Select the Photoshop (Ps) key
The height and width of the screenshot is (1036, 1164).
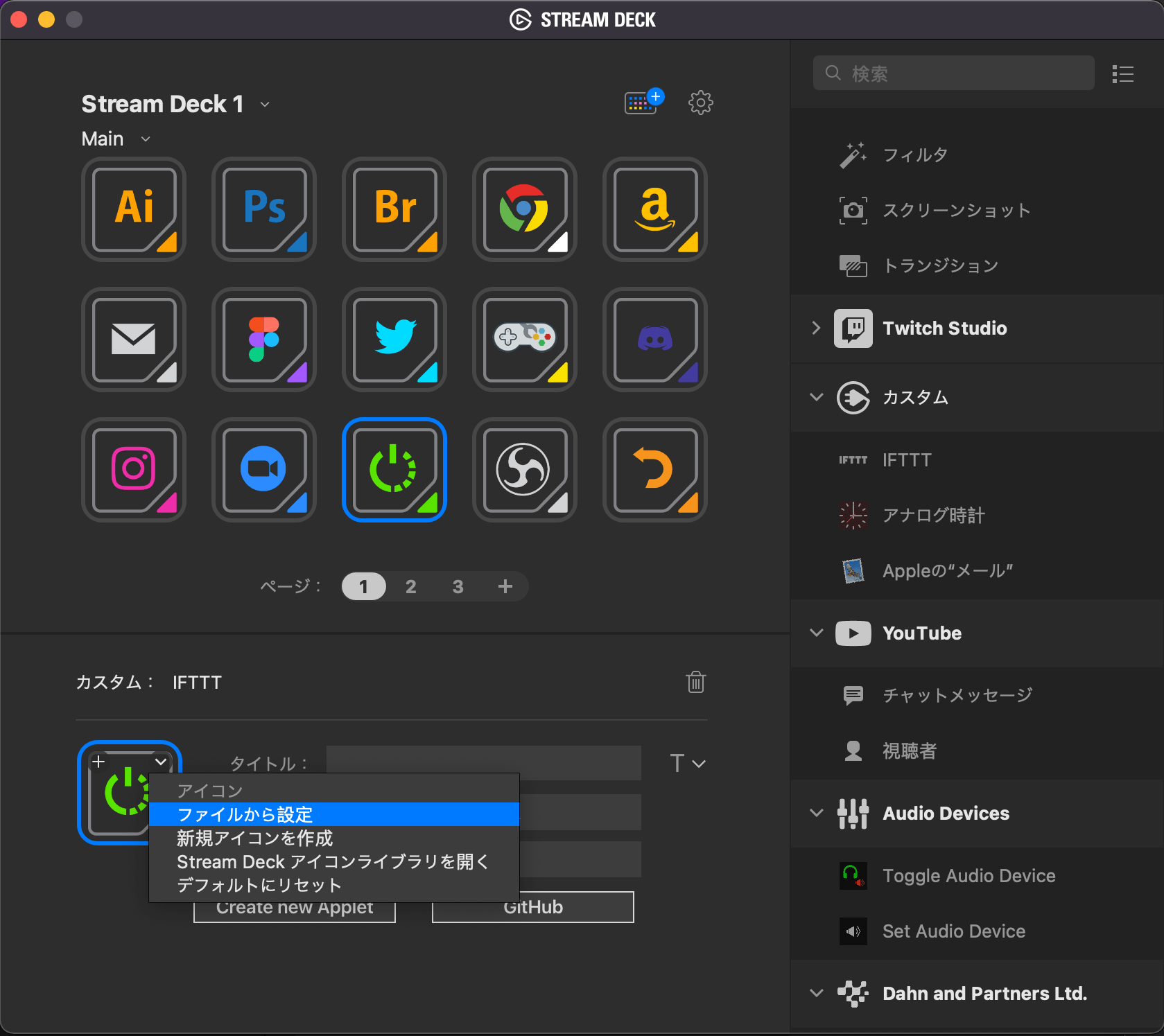[264, 209]
